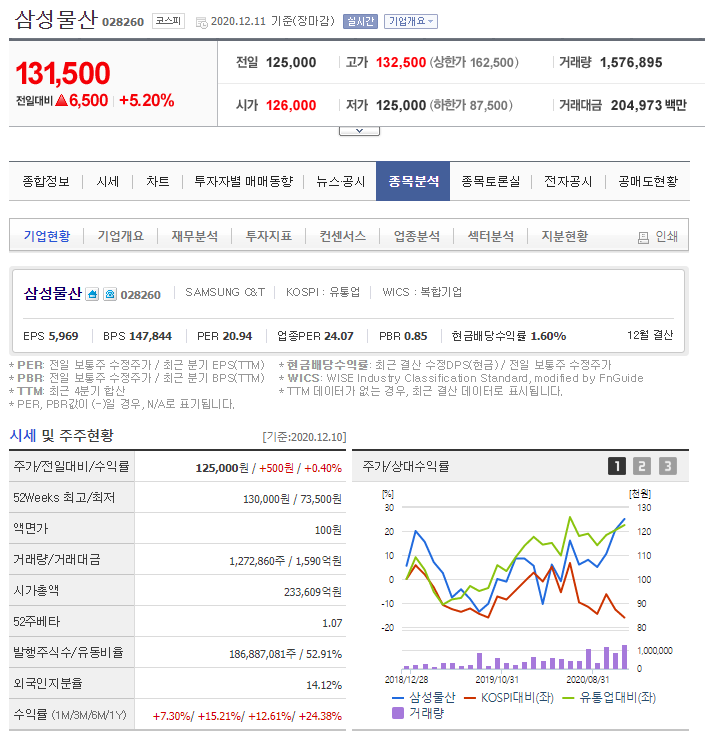Click the 액면가 value 100원
This screenshot has width=705, height=734.
click(328, 530)
